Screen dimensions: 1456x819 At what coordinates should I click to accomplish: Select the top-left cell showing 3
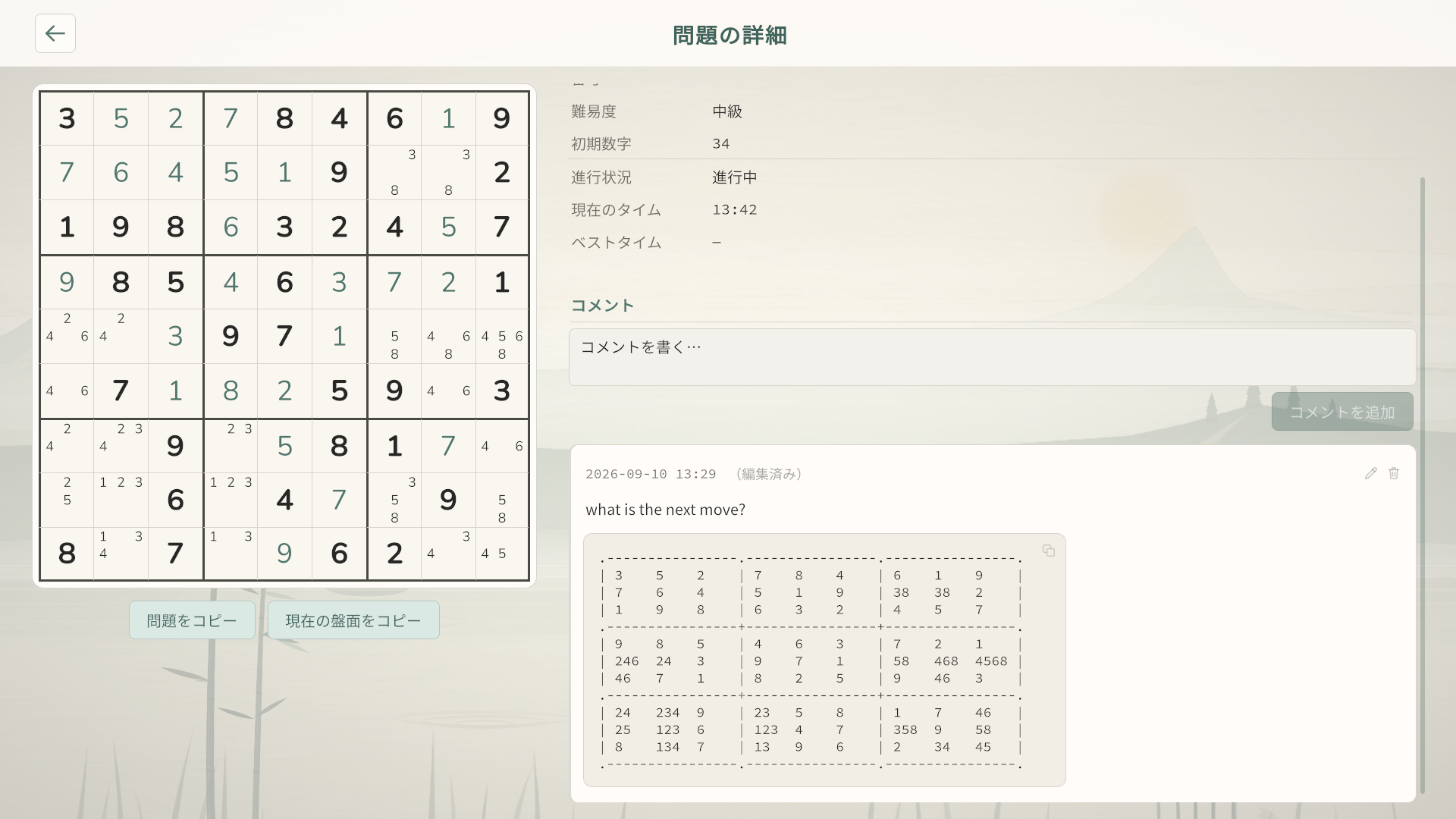pyautogui.click(x=67, y=118)
